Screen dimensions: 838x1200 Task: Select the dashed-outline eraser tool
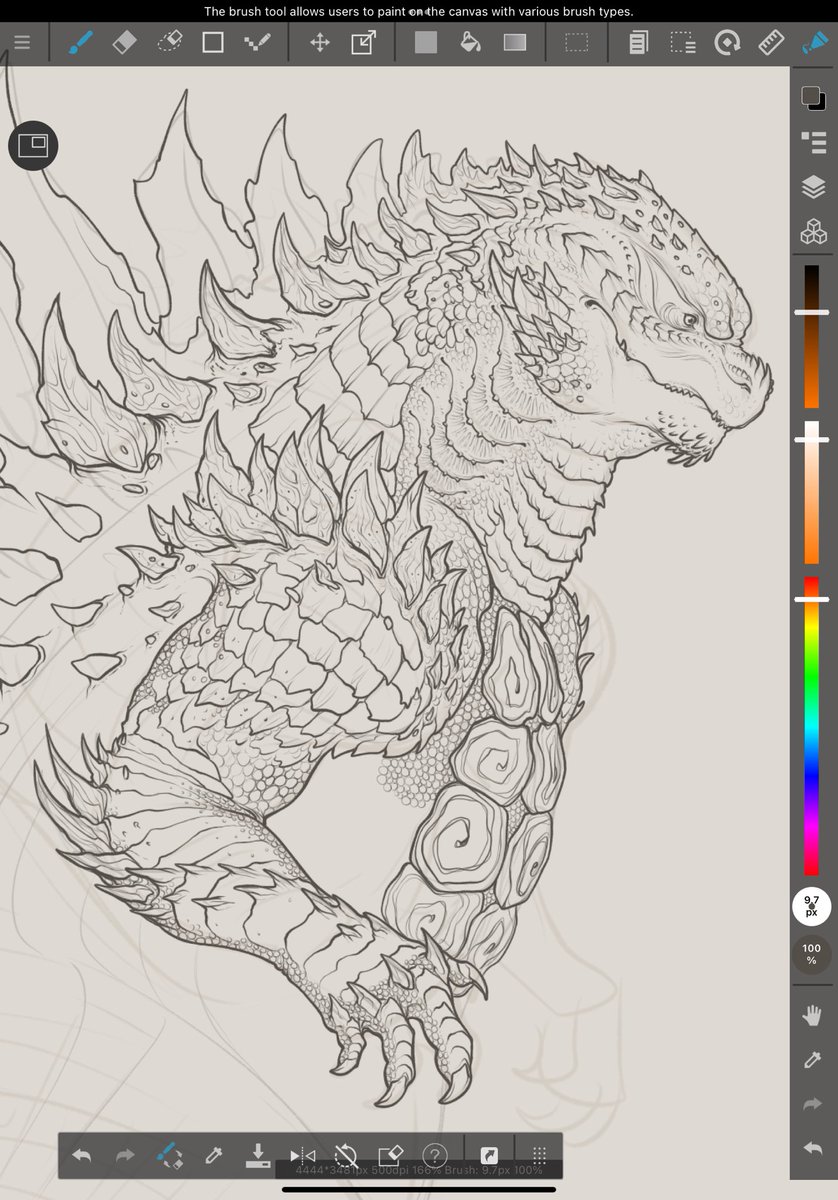pos(170,43)
